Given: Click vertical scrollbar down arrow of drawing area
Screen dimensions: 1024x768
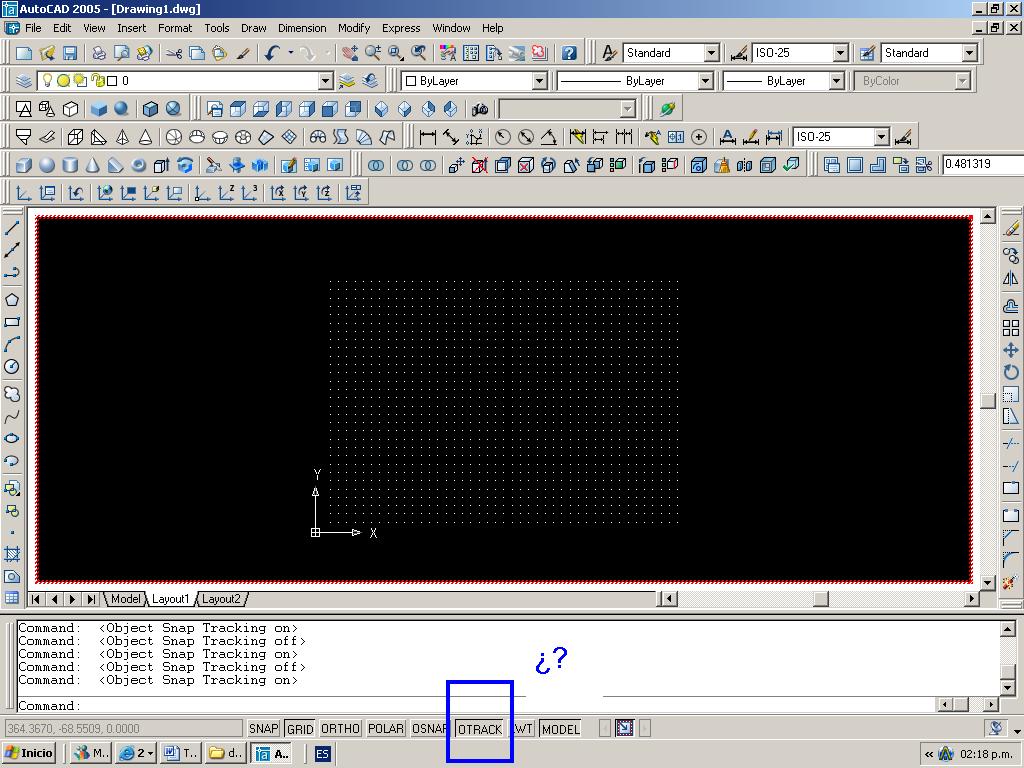Looking at the screenshot, I should [x=987, y=582].
